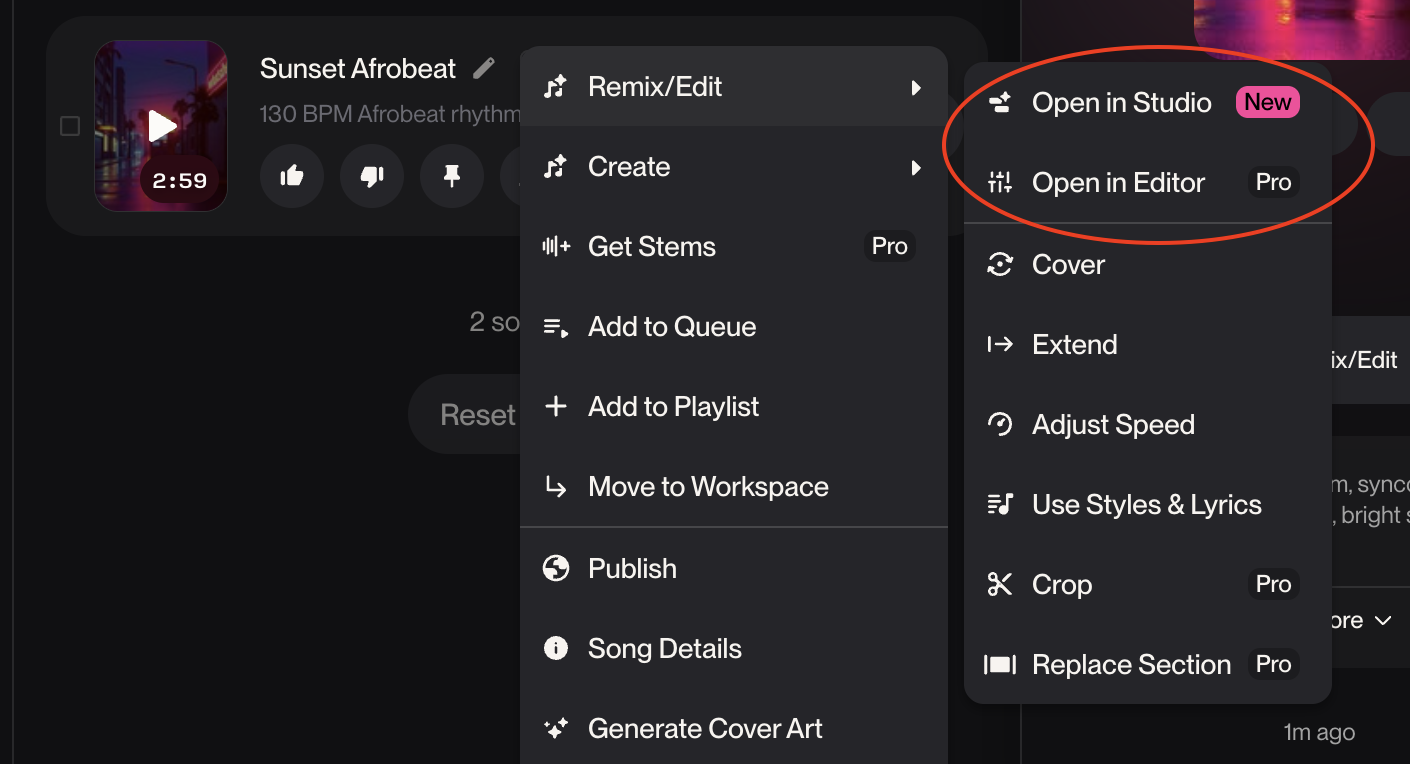The height and width of the screenshot is (764, 1410).
Task: Pin the Sunset Afrobeat song
Action: [451, 175]
